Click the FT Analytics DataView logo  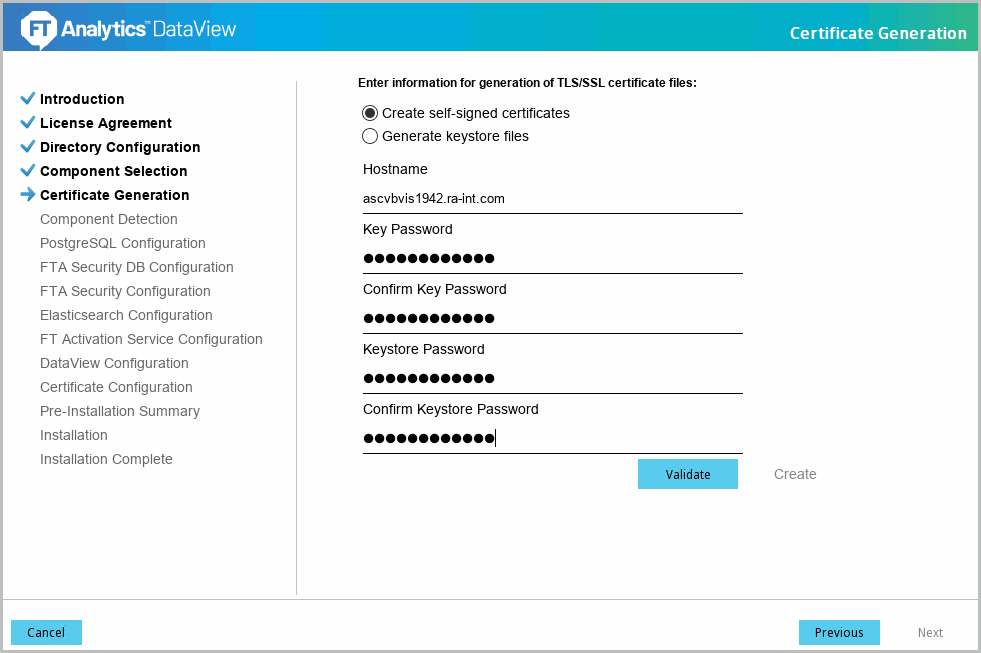coord(128,29)
